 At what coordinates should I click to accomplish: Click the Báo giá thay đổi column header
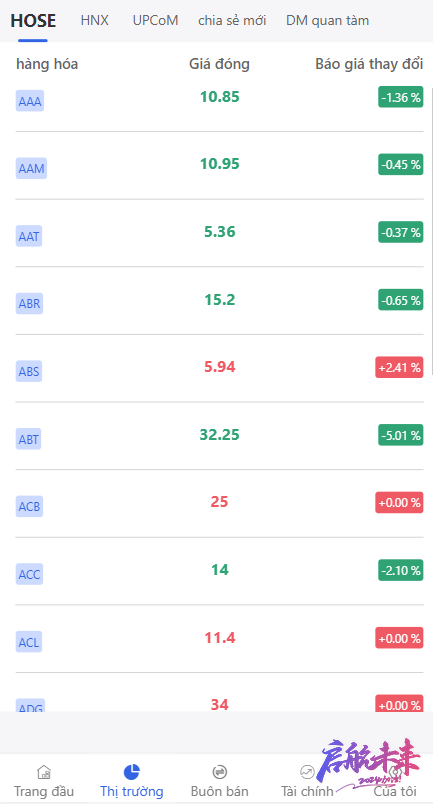coord(369,64)
